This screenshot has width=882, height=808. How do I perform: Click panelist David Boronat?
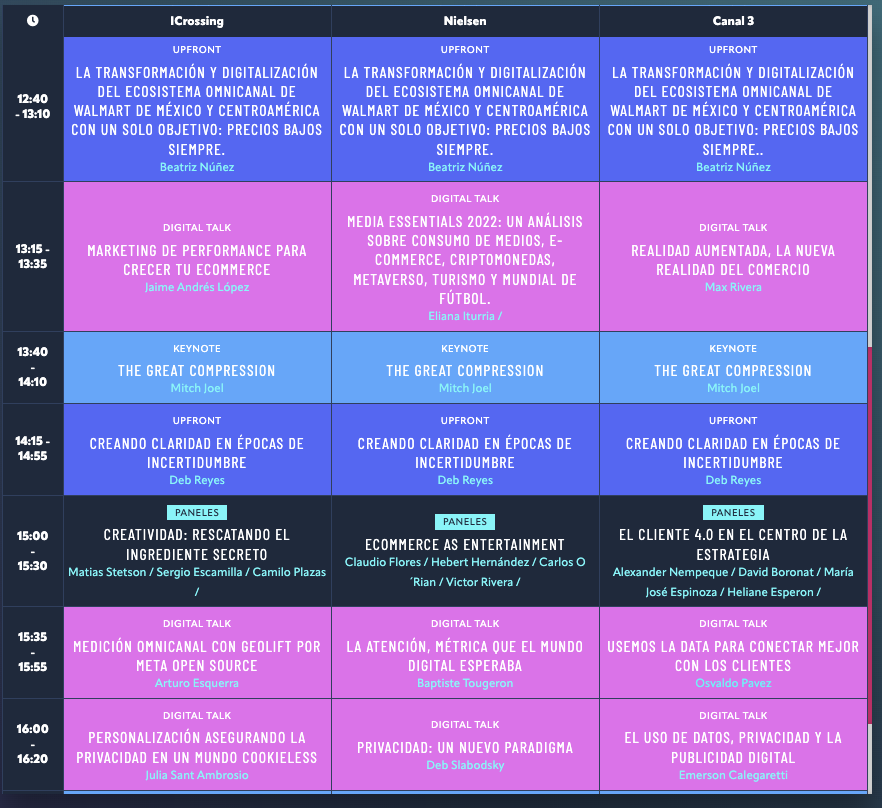(776, 572)
